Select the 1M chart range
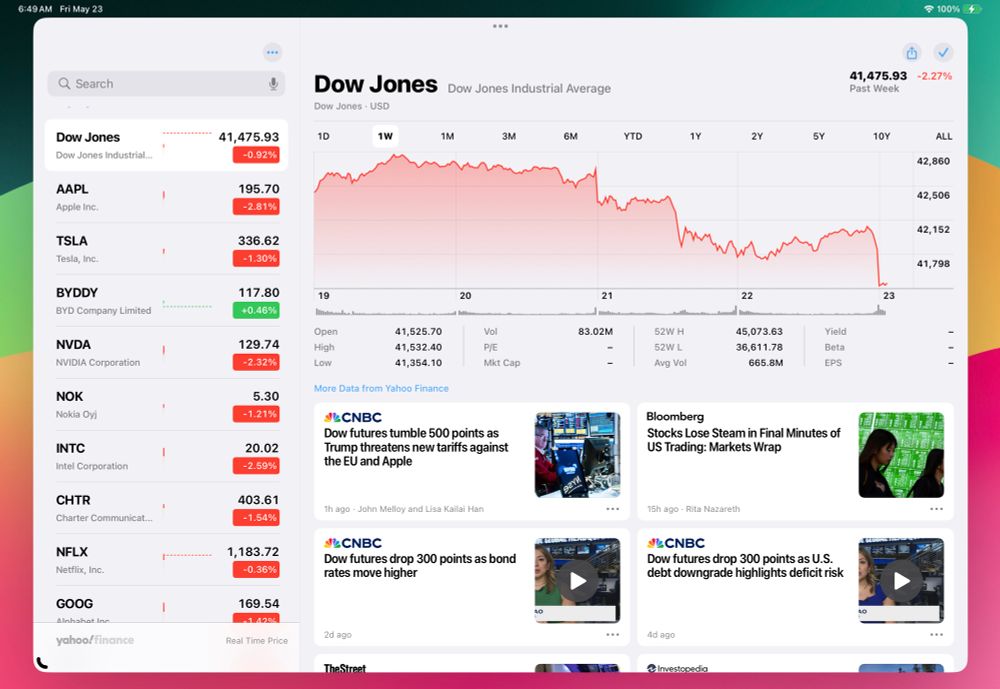Screen dimensions: 1000x689 point(447,136)
